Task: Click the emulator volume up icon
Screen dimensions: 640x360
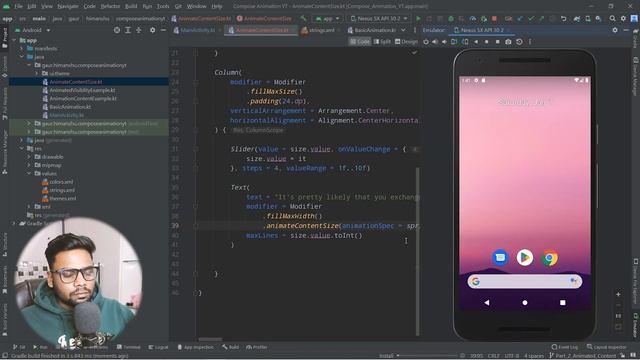Action: pyautogui.click(x=435, y=42)
